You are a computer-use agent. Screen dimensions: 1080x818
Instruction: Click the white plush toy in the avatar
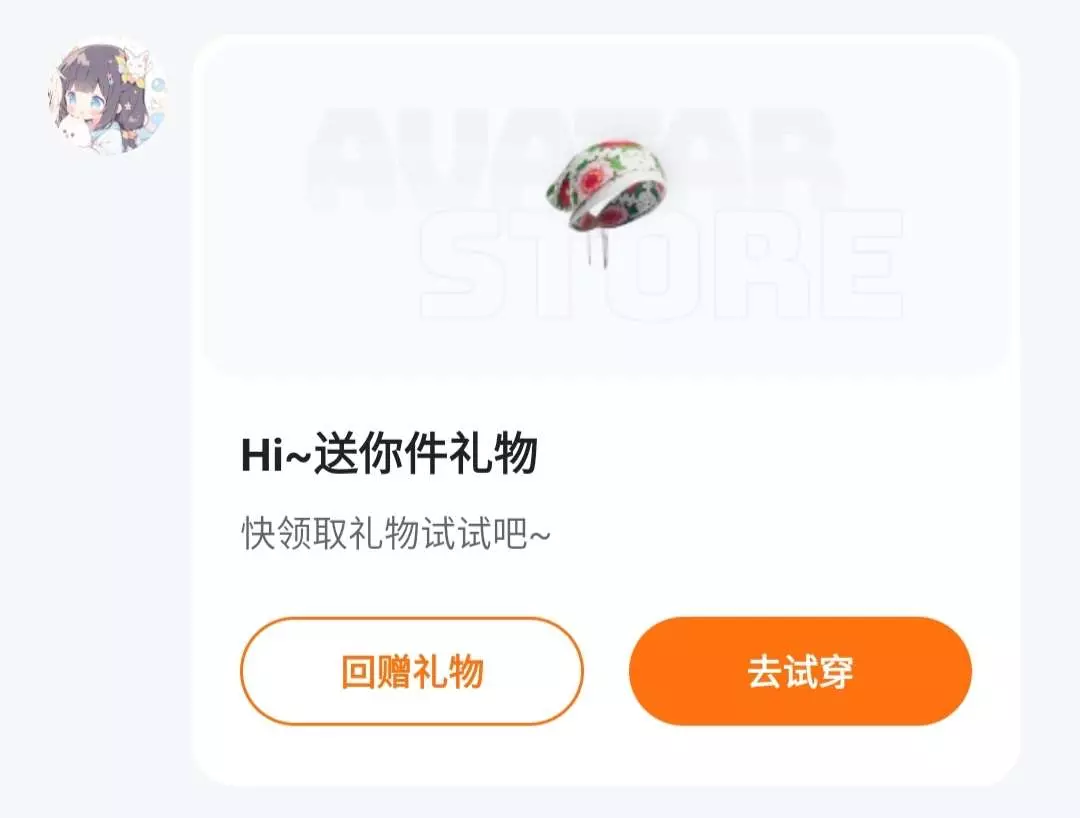76,134
